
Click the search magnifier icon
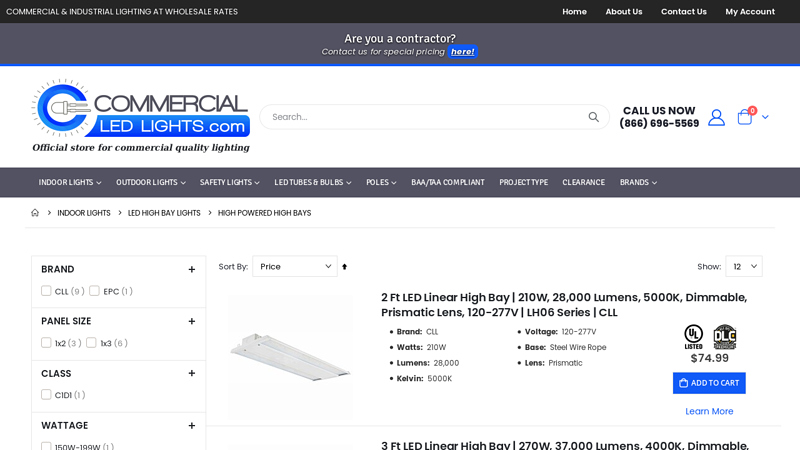[593, 117]
